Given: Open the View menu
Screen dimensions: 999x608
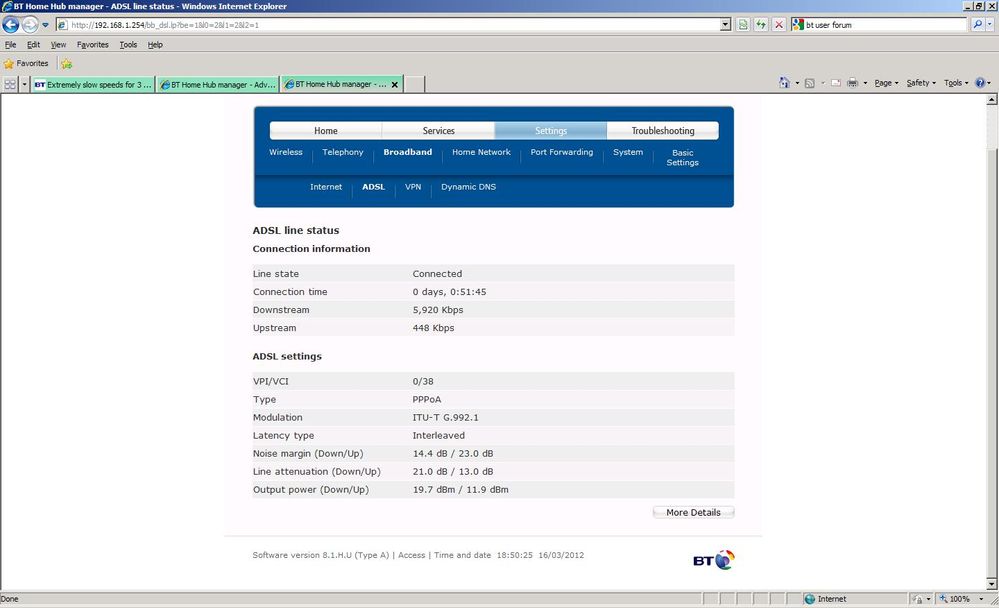Looking at the screenshot, I should point(58,45).
